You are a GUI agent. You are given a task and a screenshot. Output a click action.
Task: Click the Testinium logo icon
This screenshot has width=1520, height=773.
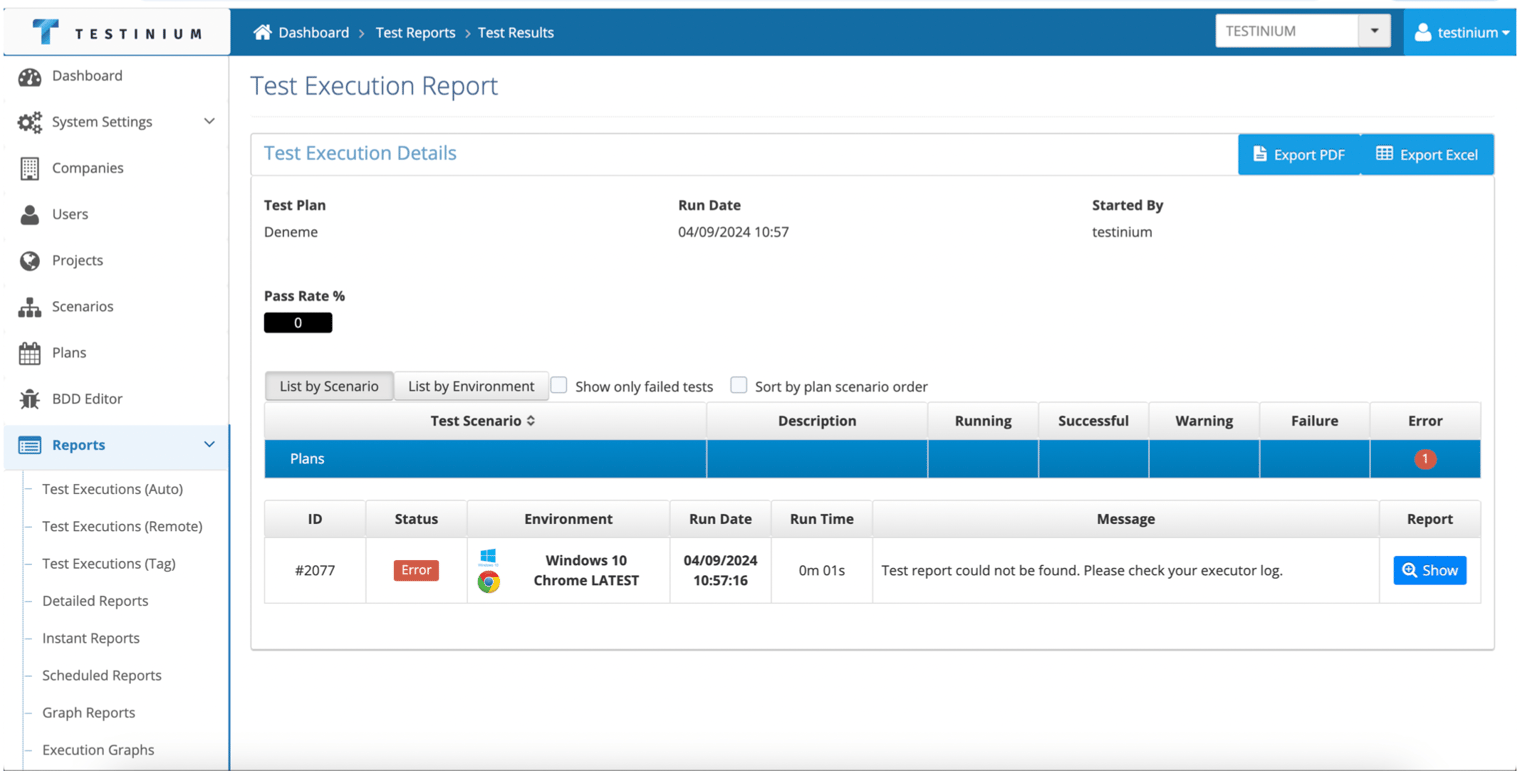pos(46,32)
